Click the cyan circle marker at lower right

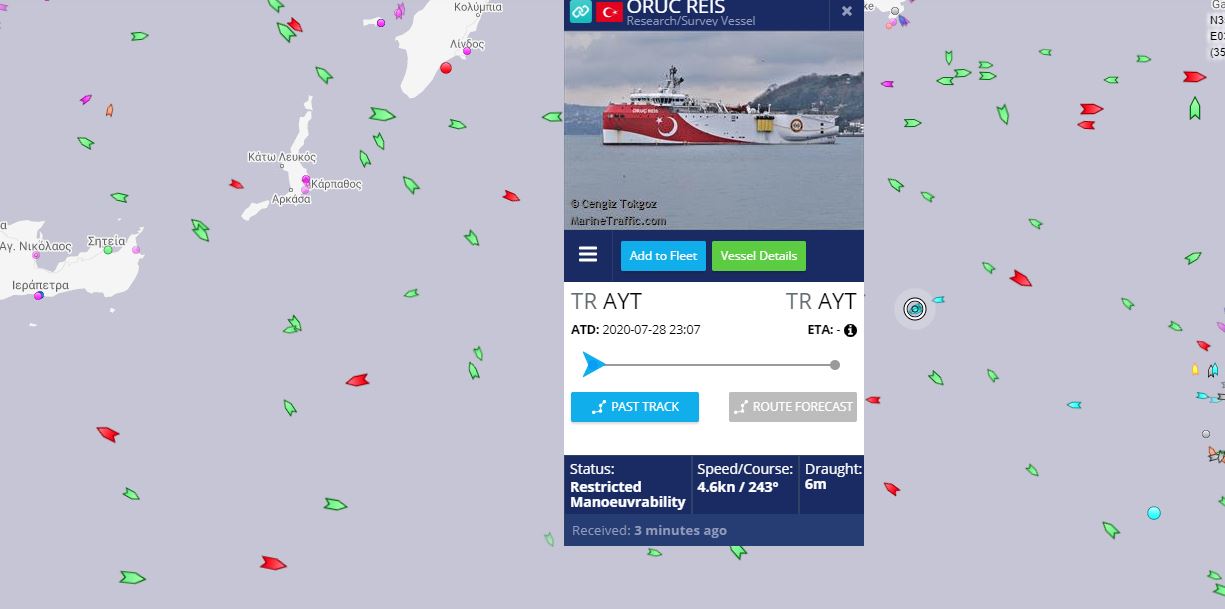[x=1154, y=513]
